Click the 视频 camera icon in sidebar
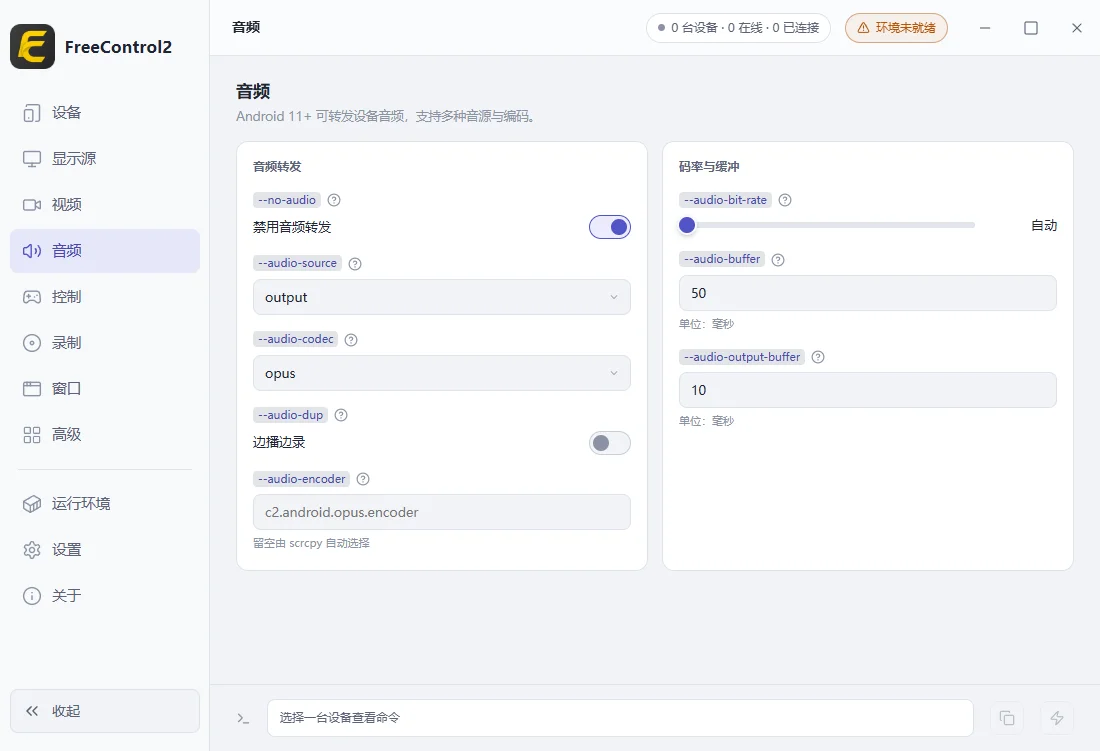Screen dimensions: 1100x751 pos(32,205)
